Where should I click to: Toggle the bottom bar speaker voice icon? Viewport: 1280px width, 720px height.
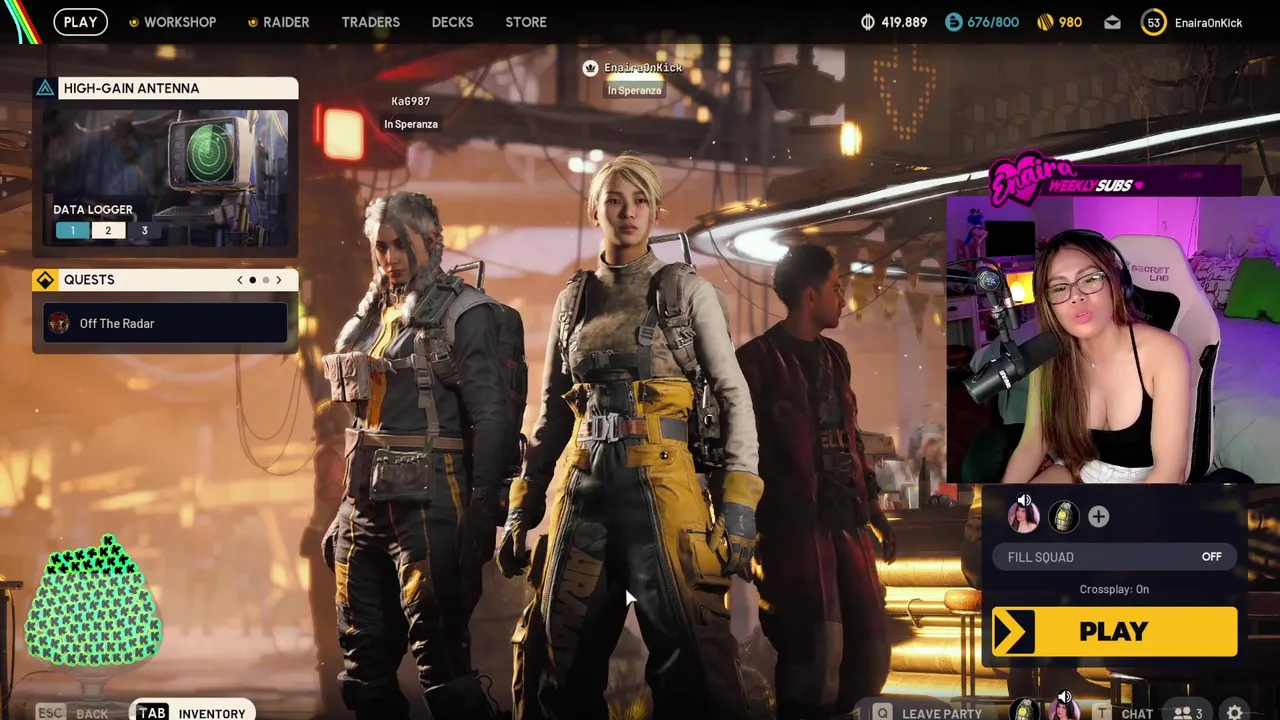coord(1064,696)
